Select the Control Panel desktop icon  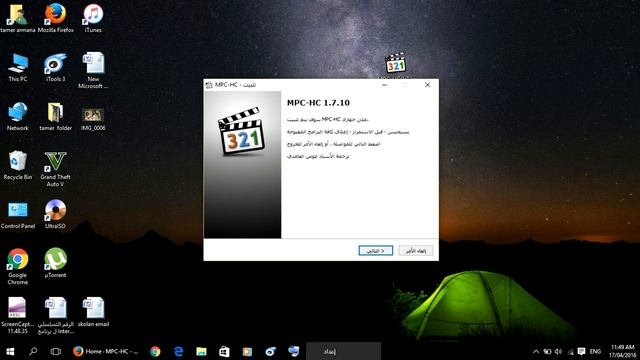click(x=18, y=214)
